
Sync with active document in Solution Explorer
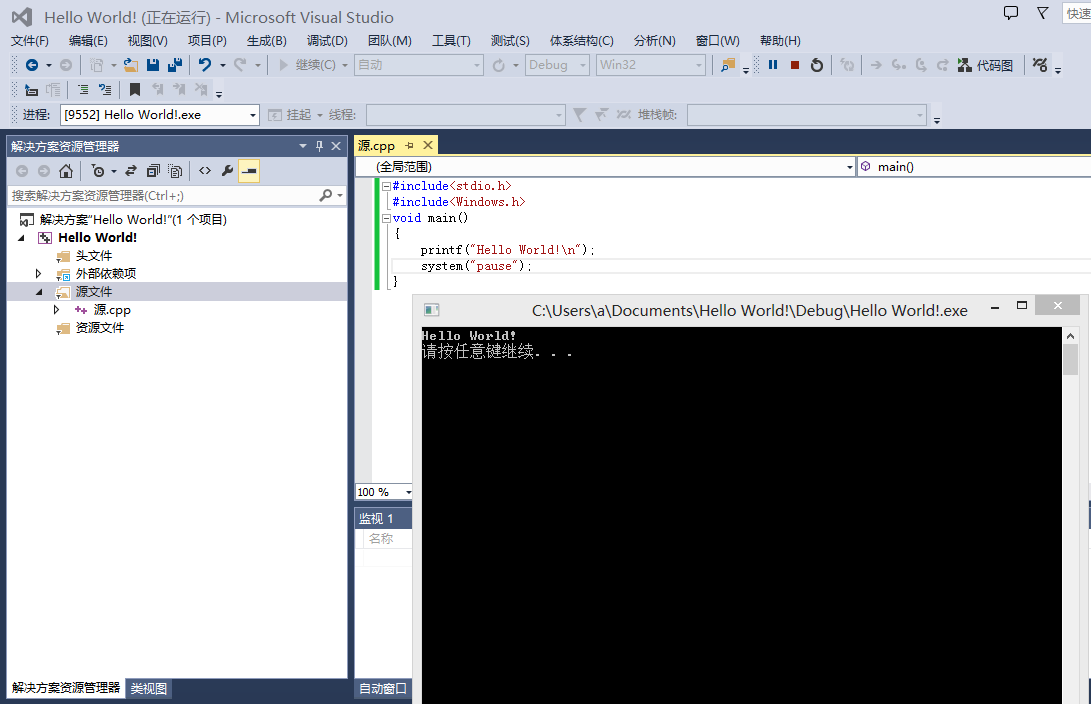(131, 171)
